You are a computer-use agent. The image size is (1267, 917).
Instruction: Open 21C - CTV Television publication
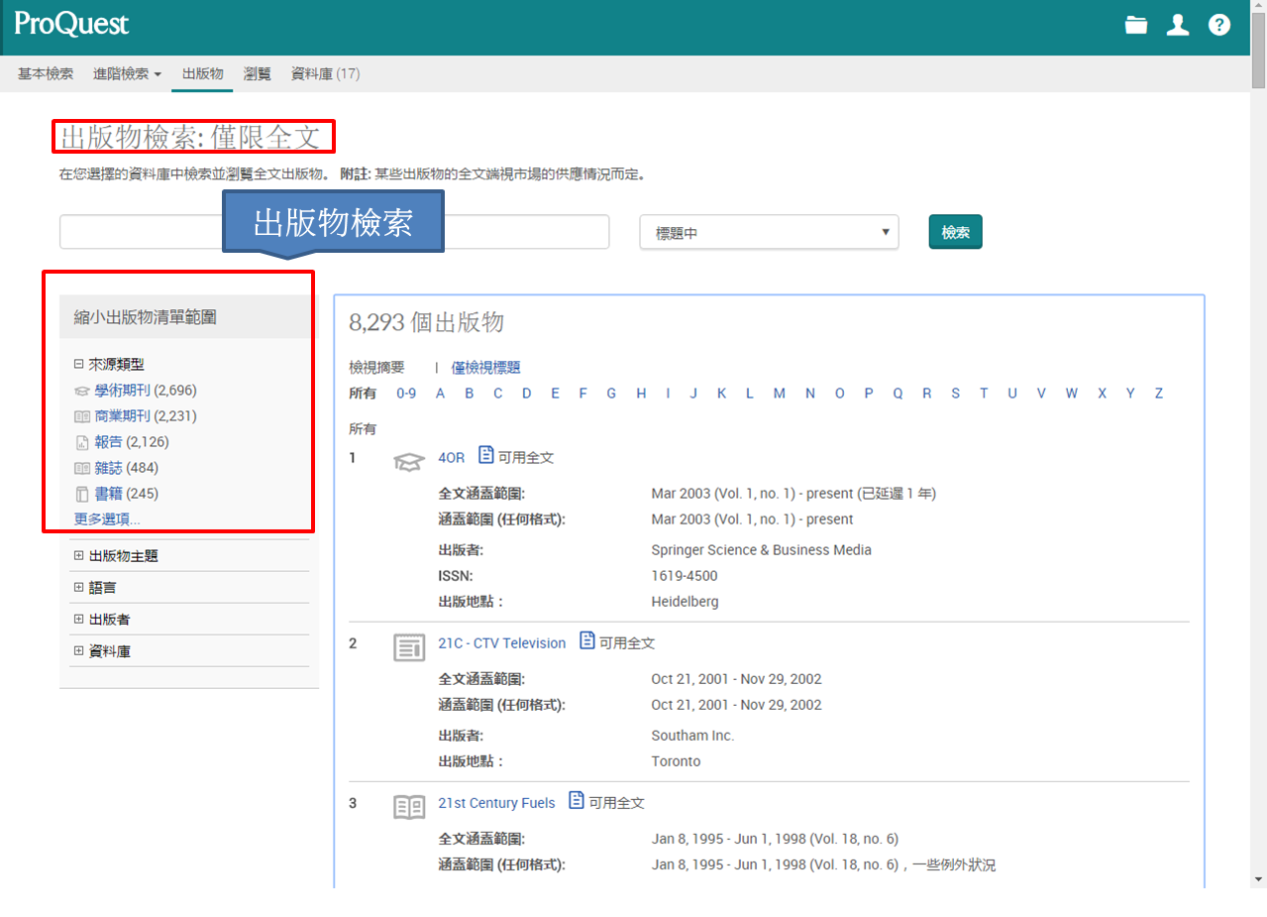502,643
